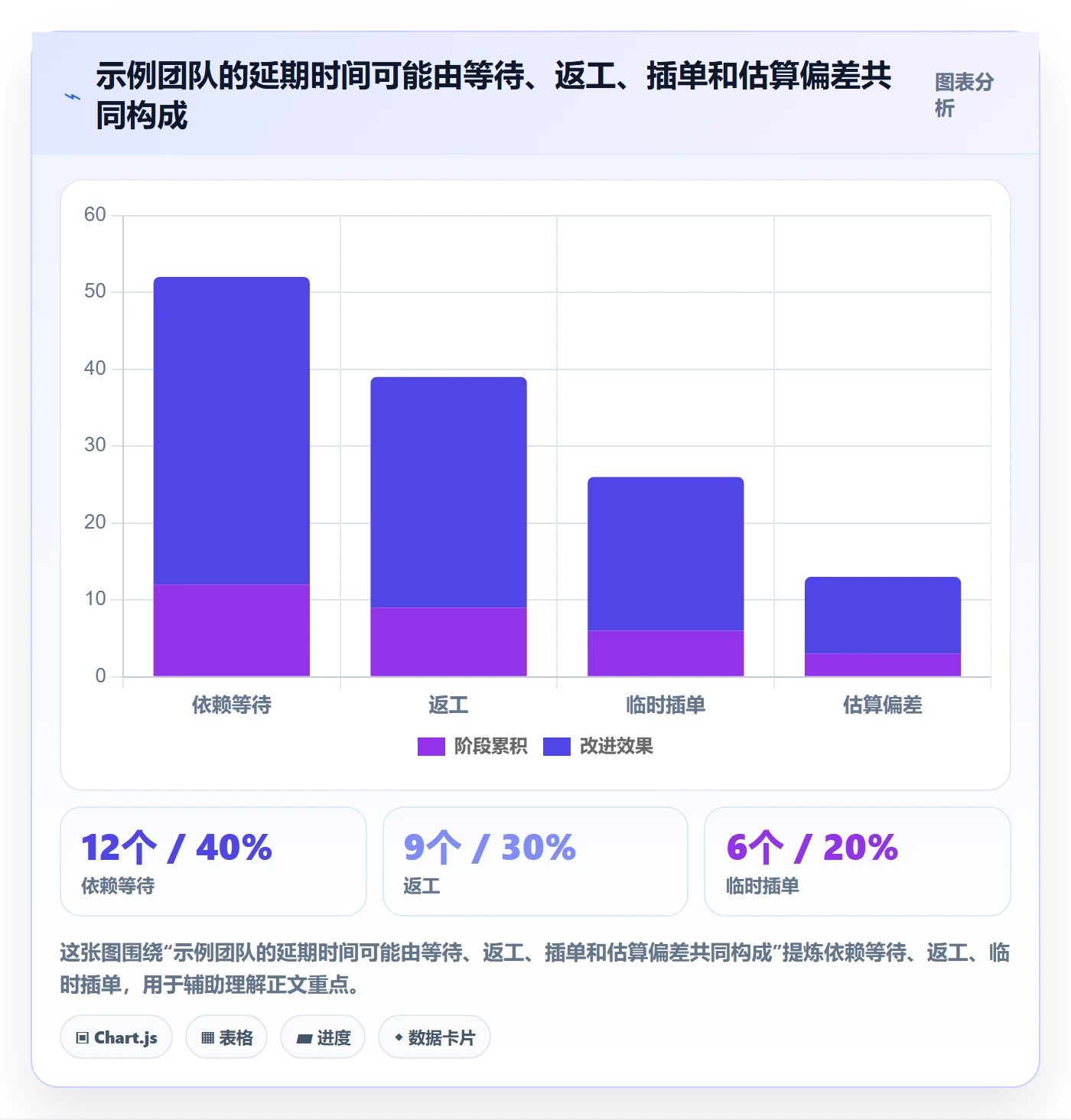
Task: Click the purple bar segment for 临时插单
Action: tap(666, 653)
